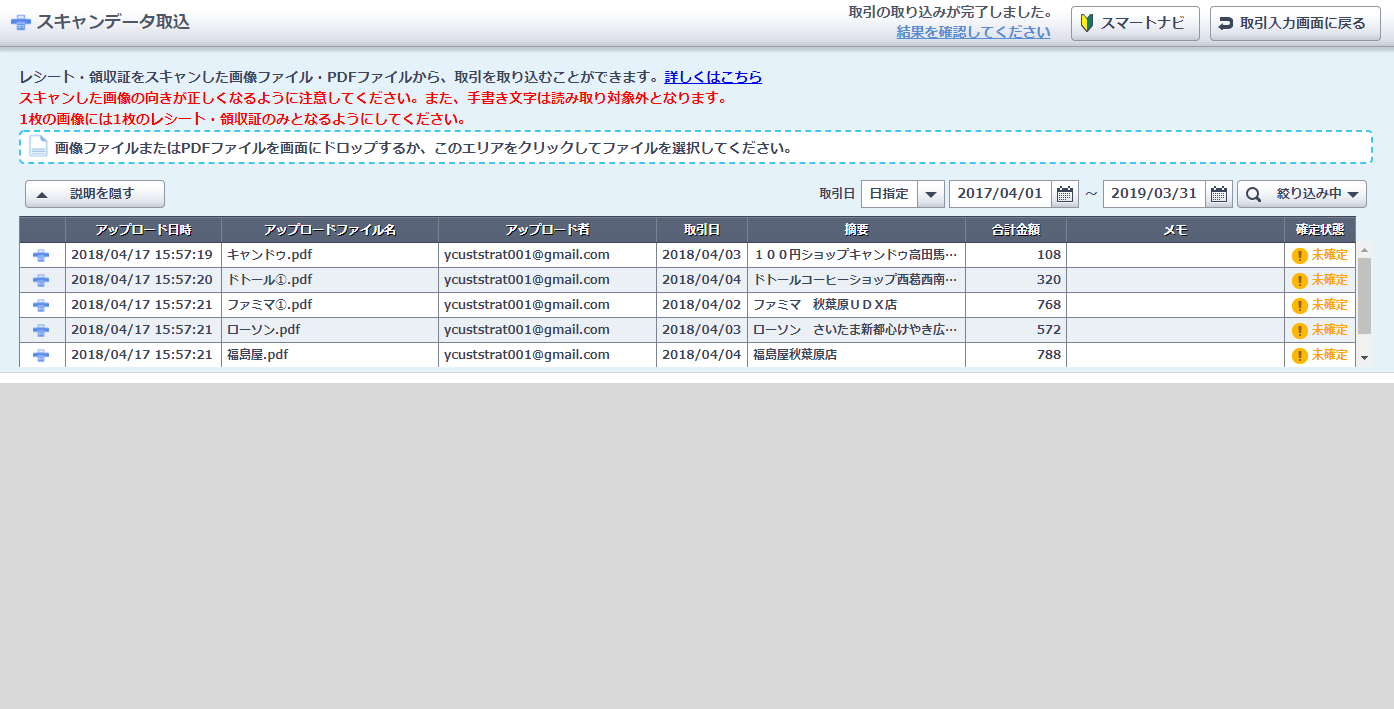
Task: Click transaction date 2018/04/02
Action: pyautogui.click(x=702, y=305)
